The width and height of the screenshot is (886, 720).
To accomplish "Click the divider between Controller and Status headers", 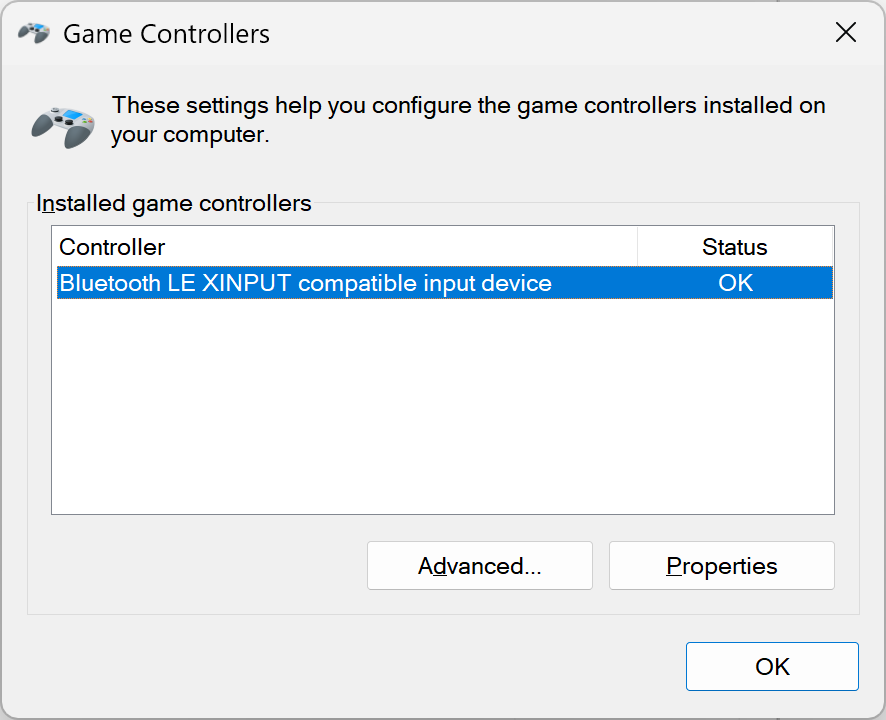I will (x=637, y=246).
